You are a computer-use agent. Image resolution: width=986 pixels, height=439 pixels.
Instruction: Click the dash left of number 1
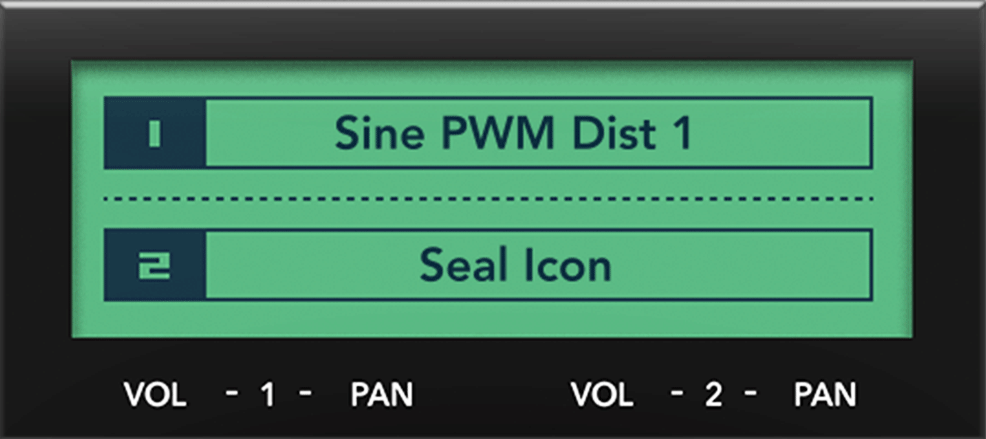(231, 394)
